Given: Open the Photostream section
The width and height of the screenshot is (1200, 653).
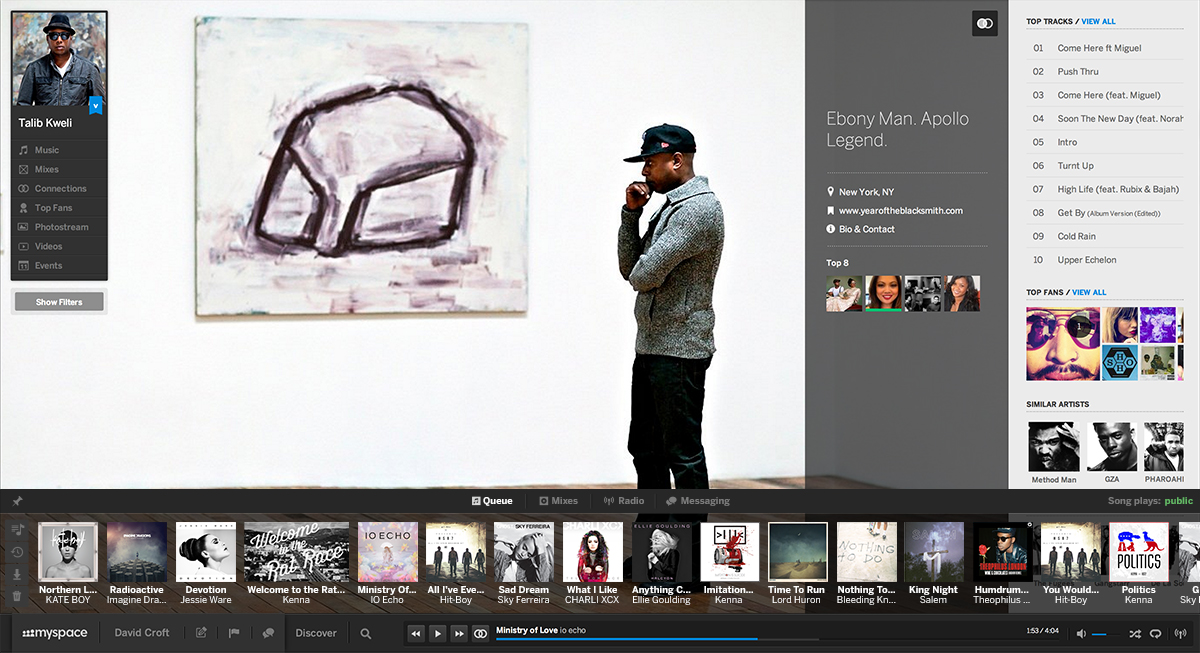Looking at the screenshot, I should coord(59,227).
